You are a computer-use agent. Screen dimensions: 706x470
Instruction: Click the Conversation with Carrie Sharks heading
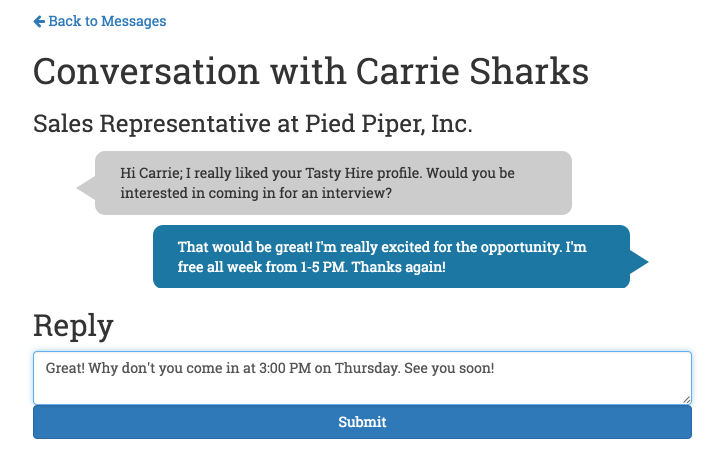(x=311, y=71)
